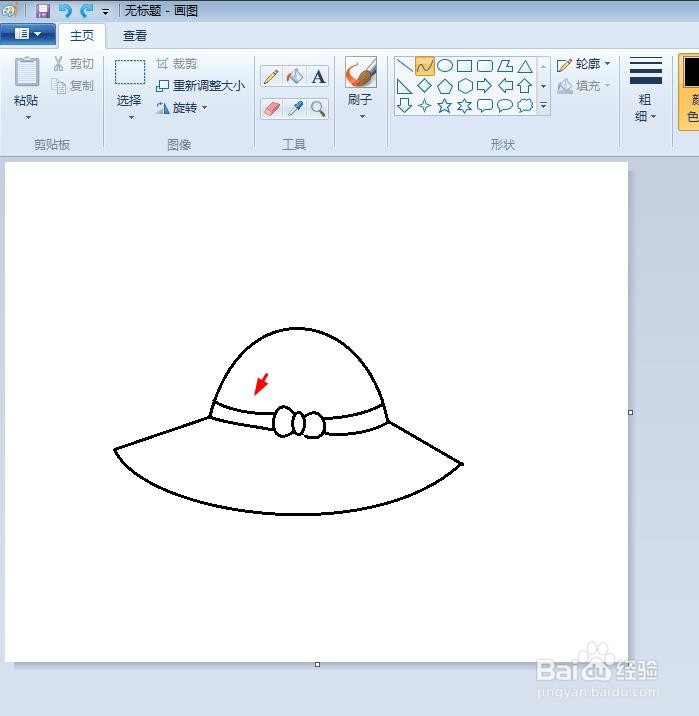
Task: Expand the shapes gallery More arrow
Action: pos(543,105)
